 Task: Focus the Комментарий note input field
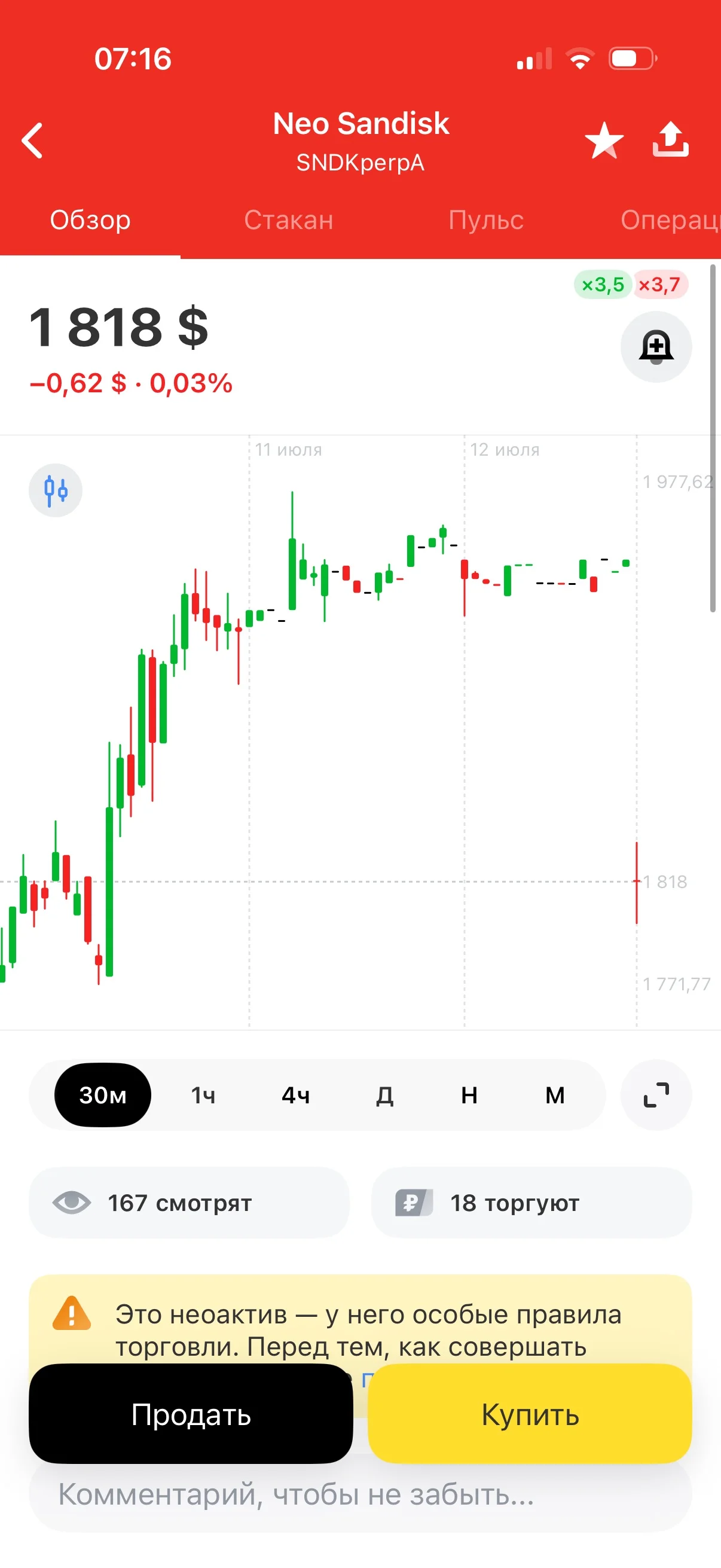(x=360, y=1495)
